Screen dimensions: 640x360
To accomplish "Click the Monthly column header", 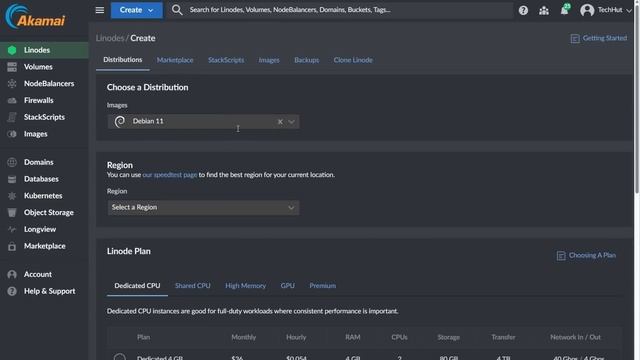I will pyautogui.click(x=244, y=337).
